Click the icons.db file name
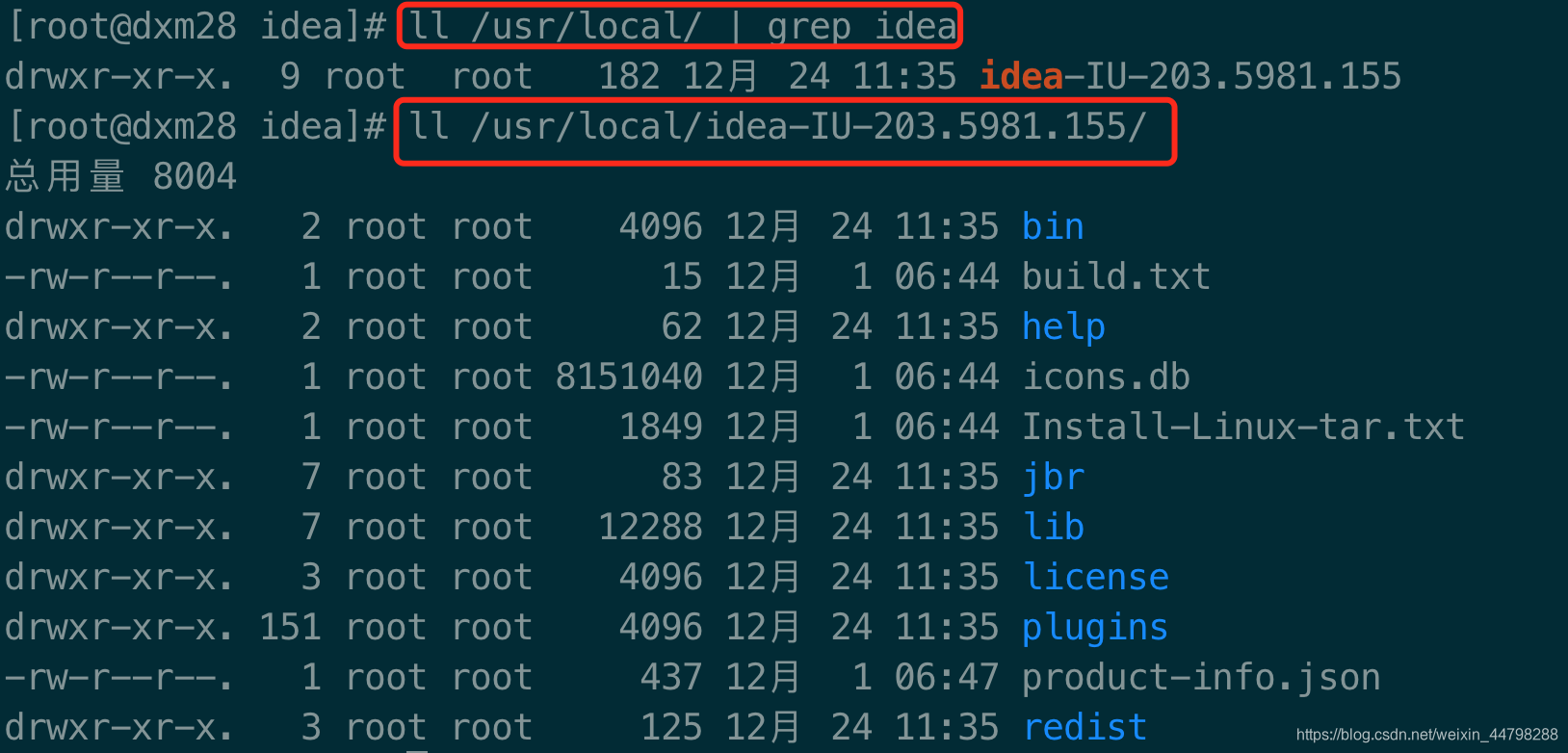1568x753 pixels. point(1106,377)
